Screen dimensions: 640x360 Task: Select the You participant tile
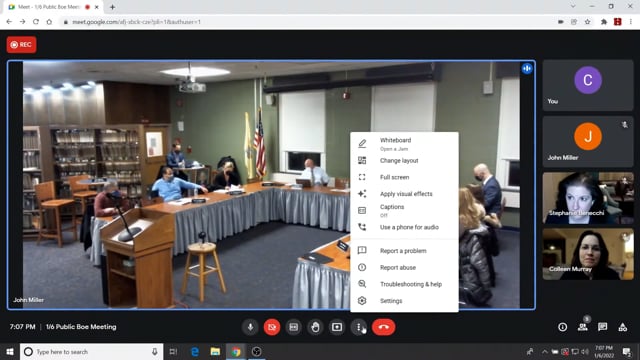tap(588, 86)
